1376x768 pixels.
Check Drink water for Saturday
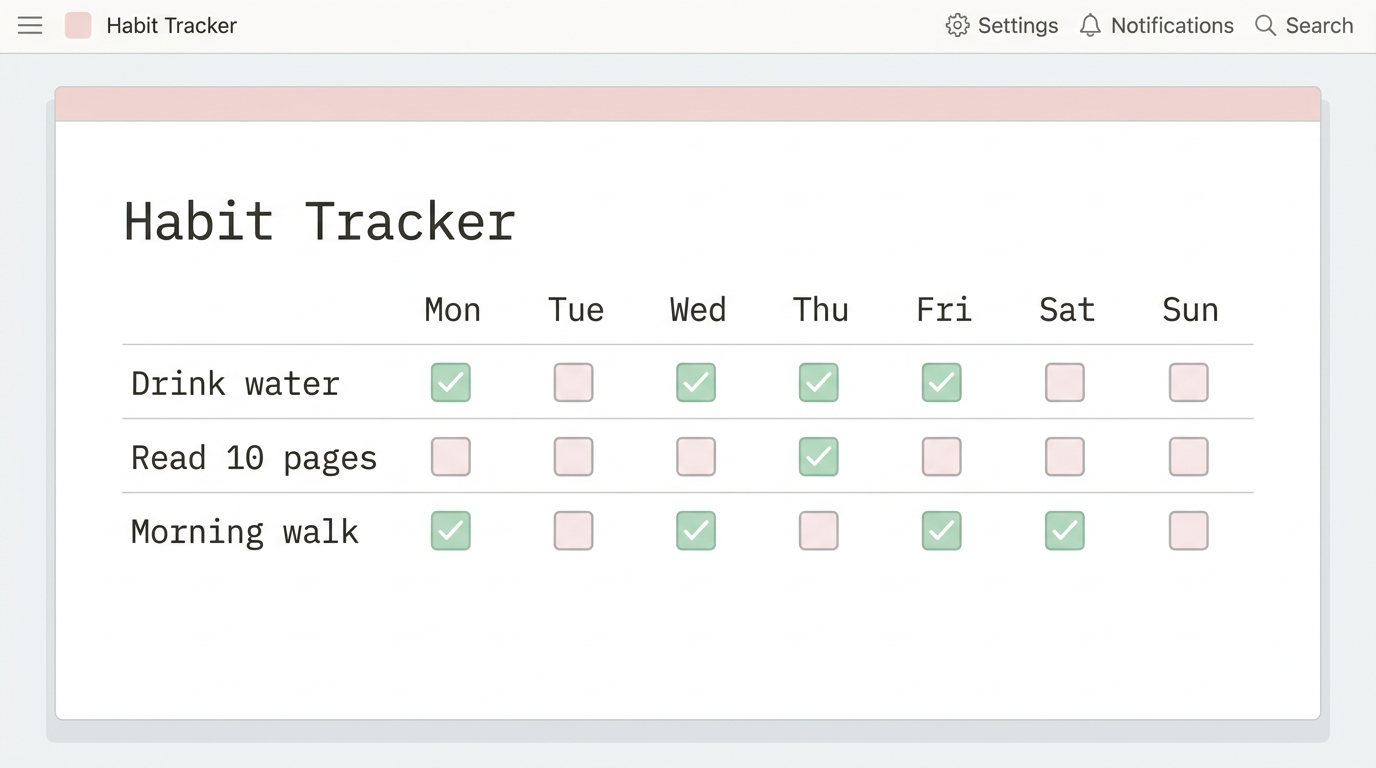pos(1065,382)
